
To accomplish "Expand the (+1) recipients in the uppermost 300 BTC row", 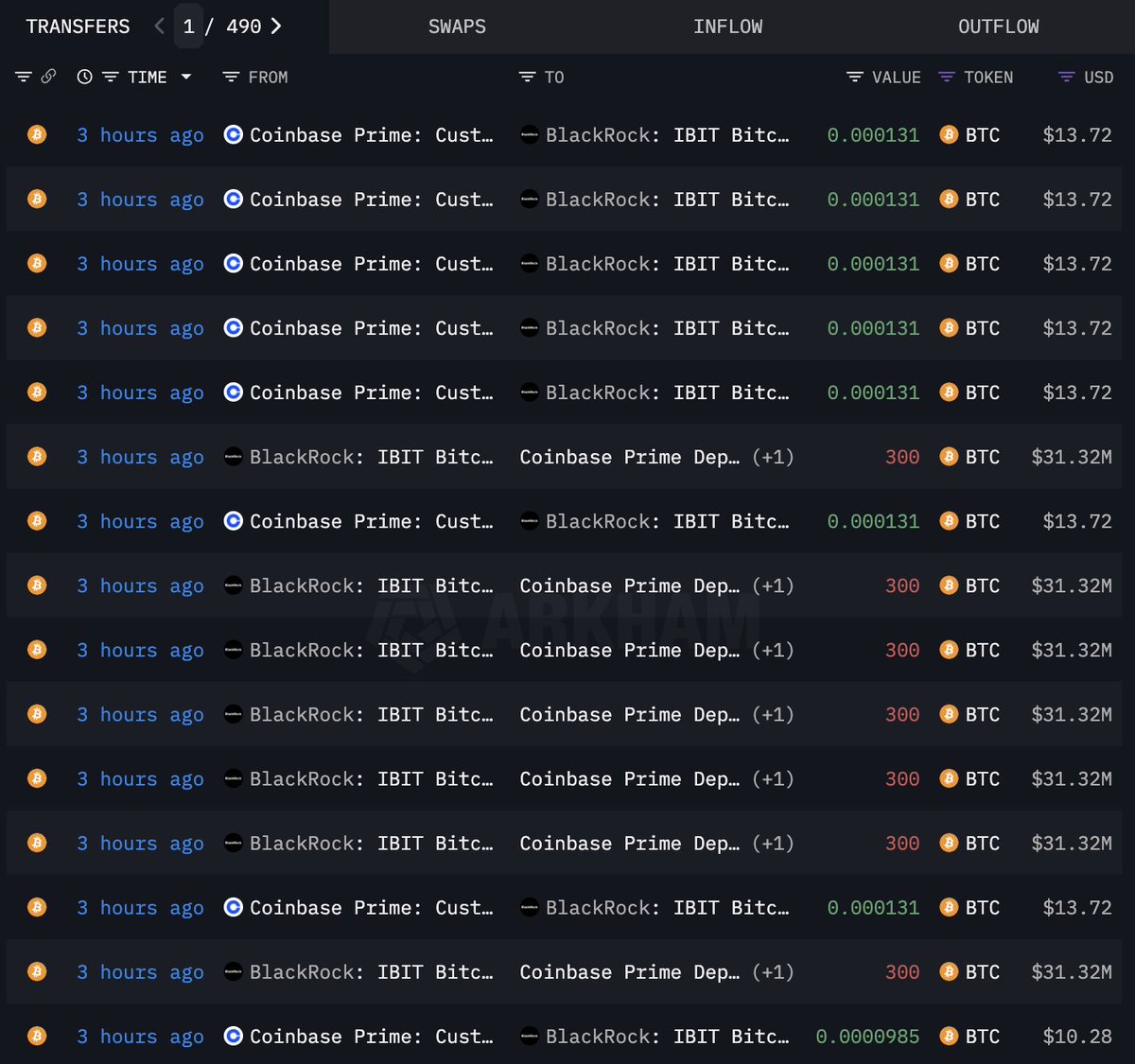I will click(773, 457).
